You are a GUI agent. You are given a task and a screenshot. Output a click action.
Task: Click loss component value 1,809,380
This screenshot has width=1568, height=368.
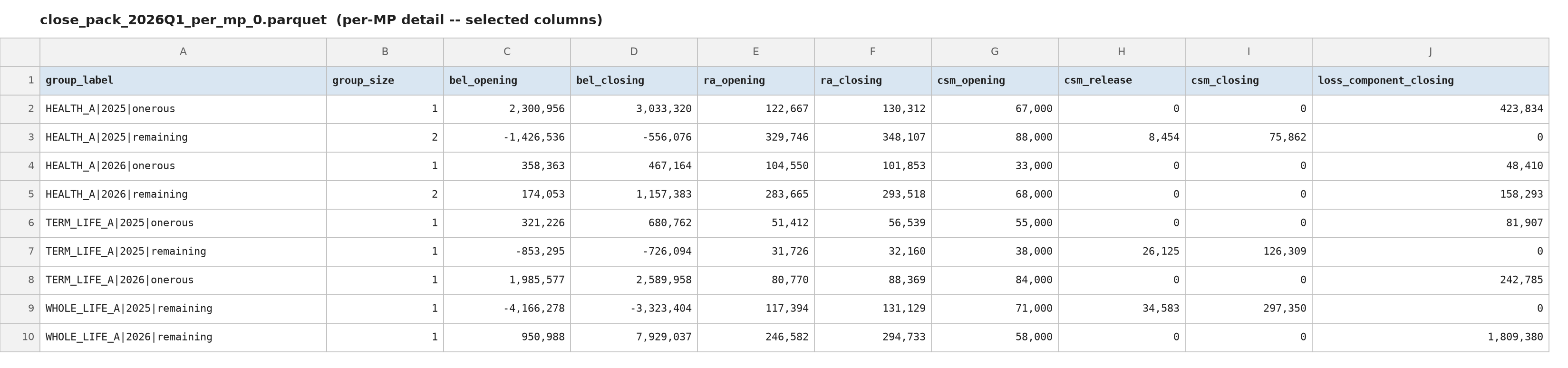click(1431, 338)
